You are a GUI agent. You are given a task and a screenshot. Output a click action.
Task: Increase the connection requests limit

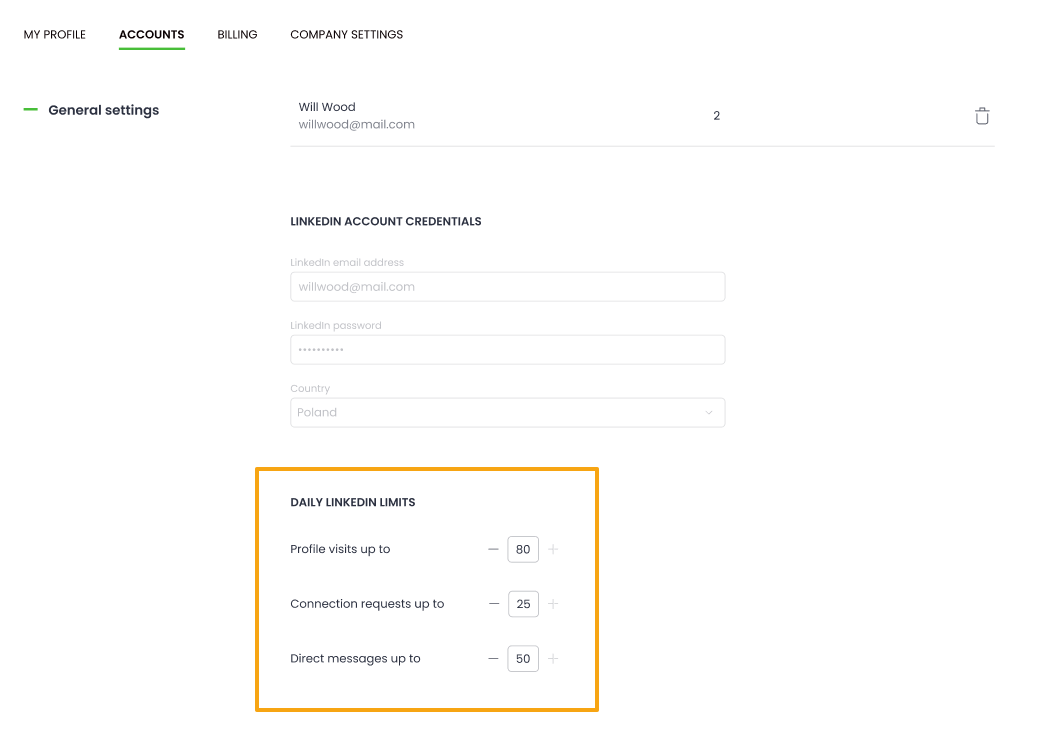[x=553, y=604]
